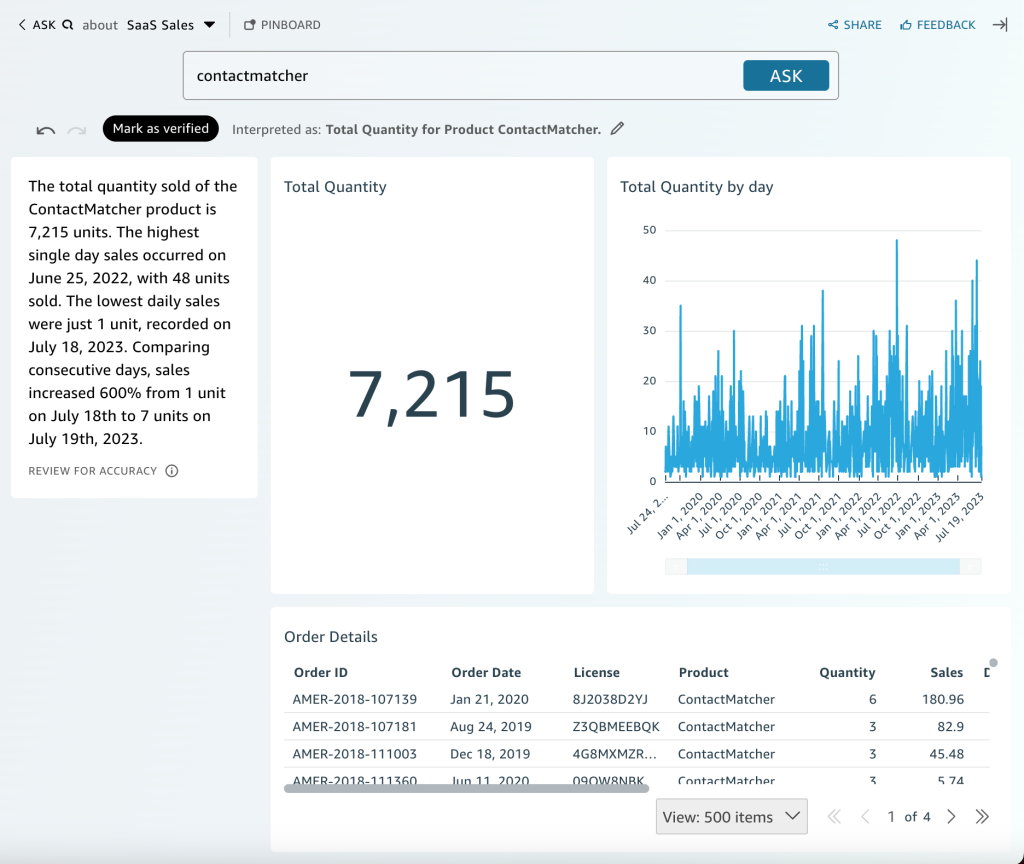Open the View: 500 items dropdown

[x=731, y=817]
